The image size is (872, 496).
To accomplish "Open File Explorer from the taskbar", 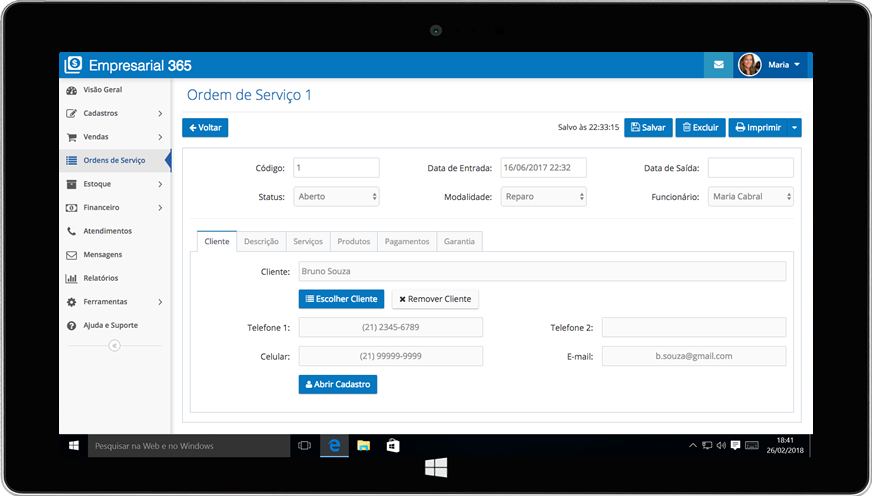I will [x=364, y=446].
